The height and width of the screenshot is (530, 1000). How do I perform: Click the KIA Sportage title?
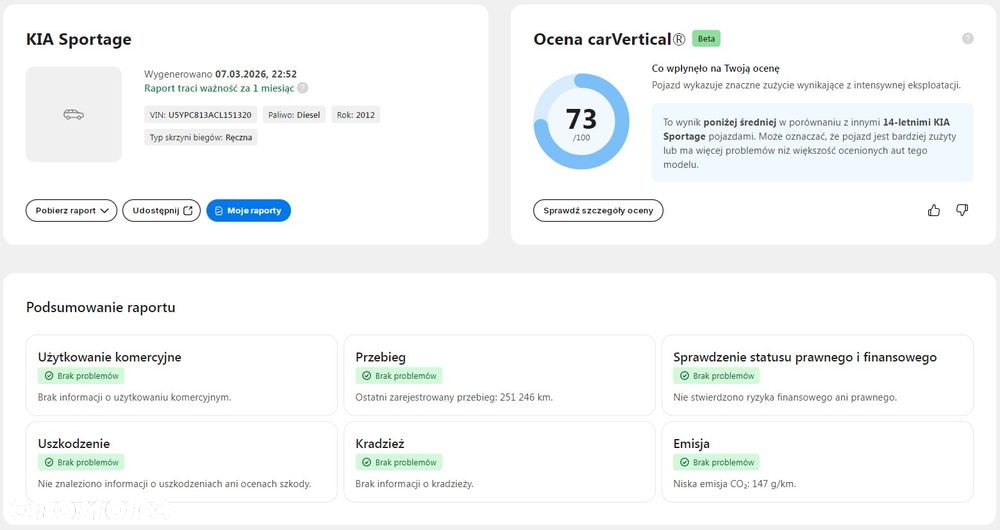pos(78,40)
